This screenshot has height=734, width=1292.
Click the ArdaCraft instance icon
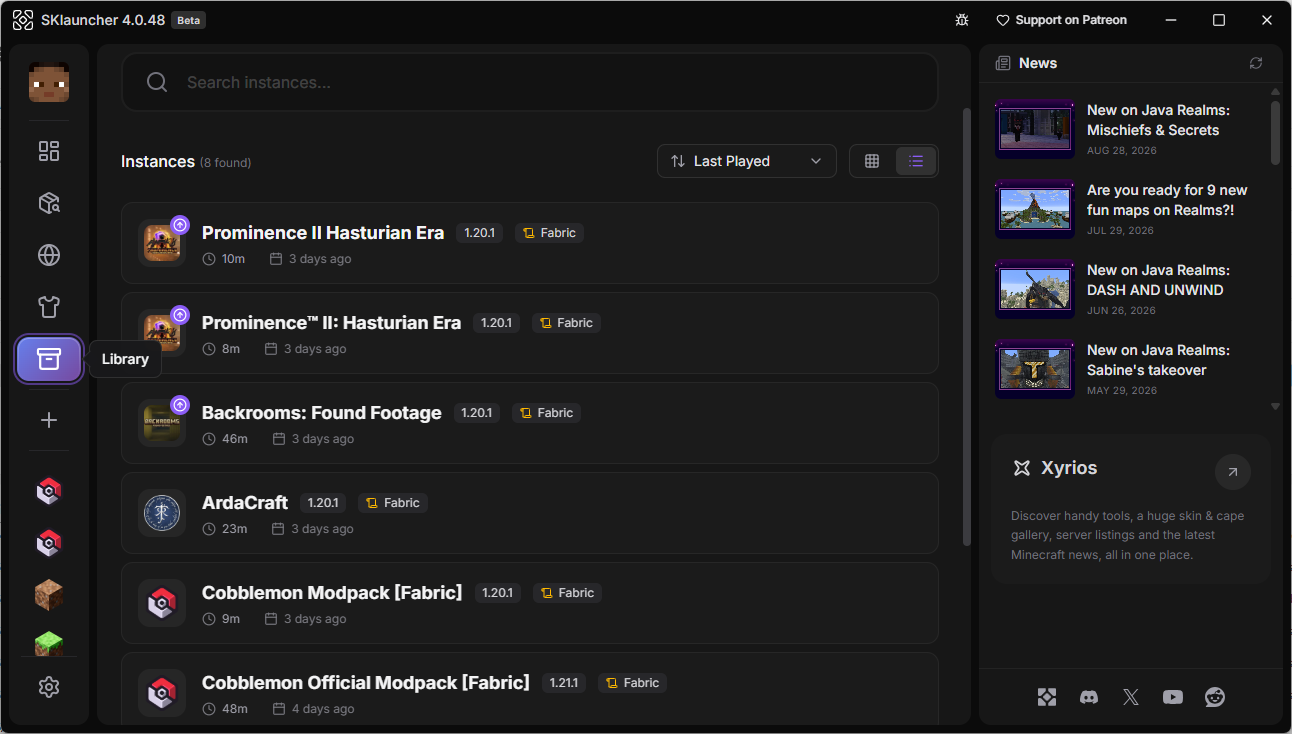pos(162,513)
